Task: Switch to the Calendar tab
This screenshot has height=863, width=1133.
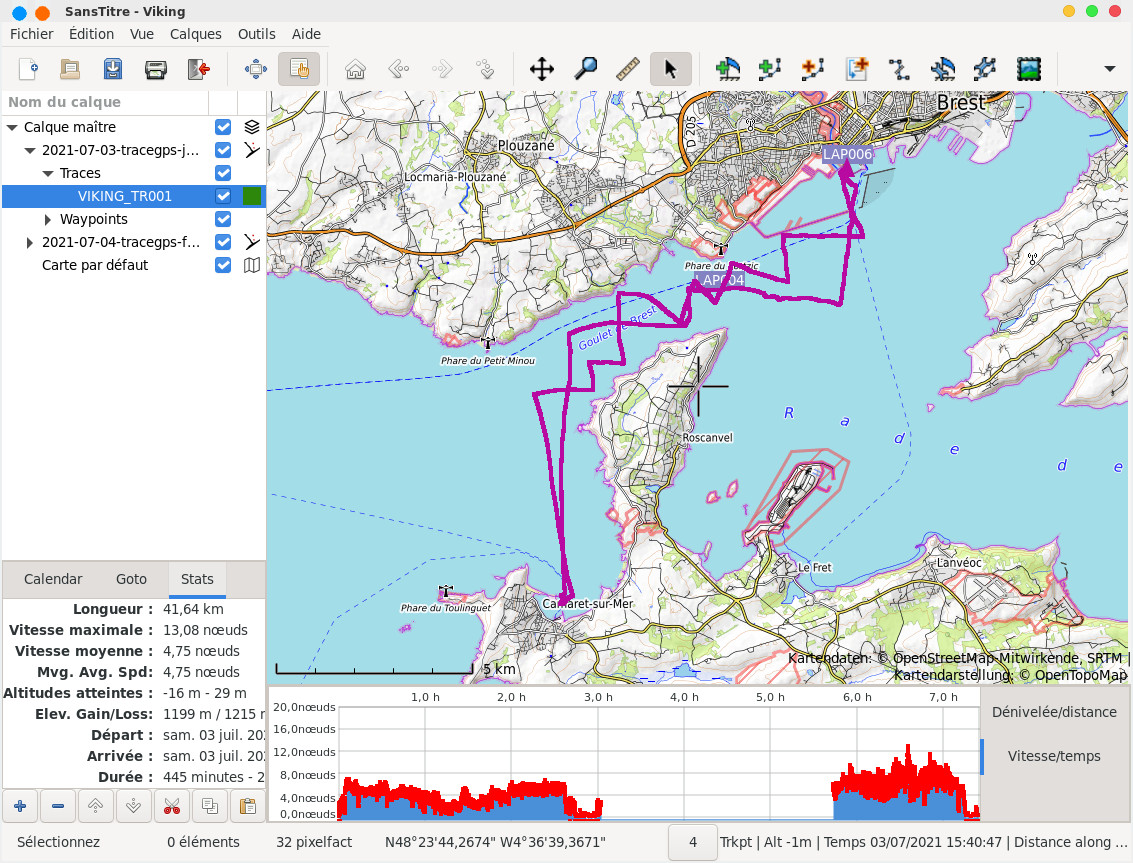Action: pos(53,579)
